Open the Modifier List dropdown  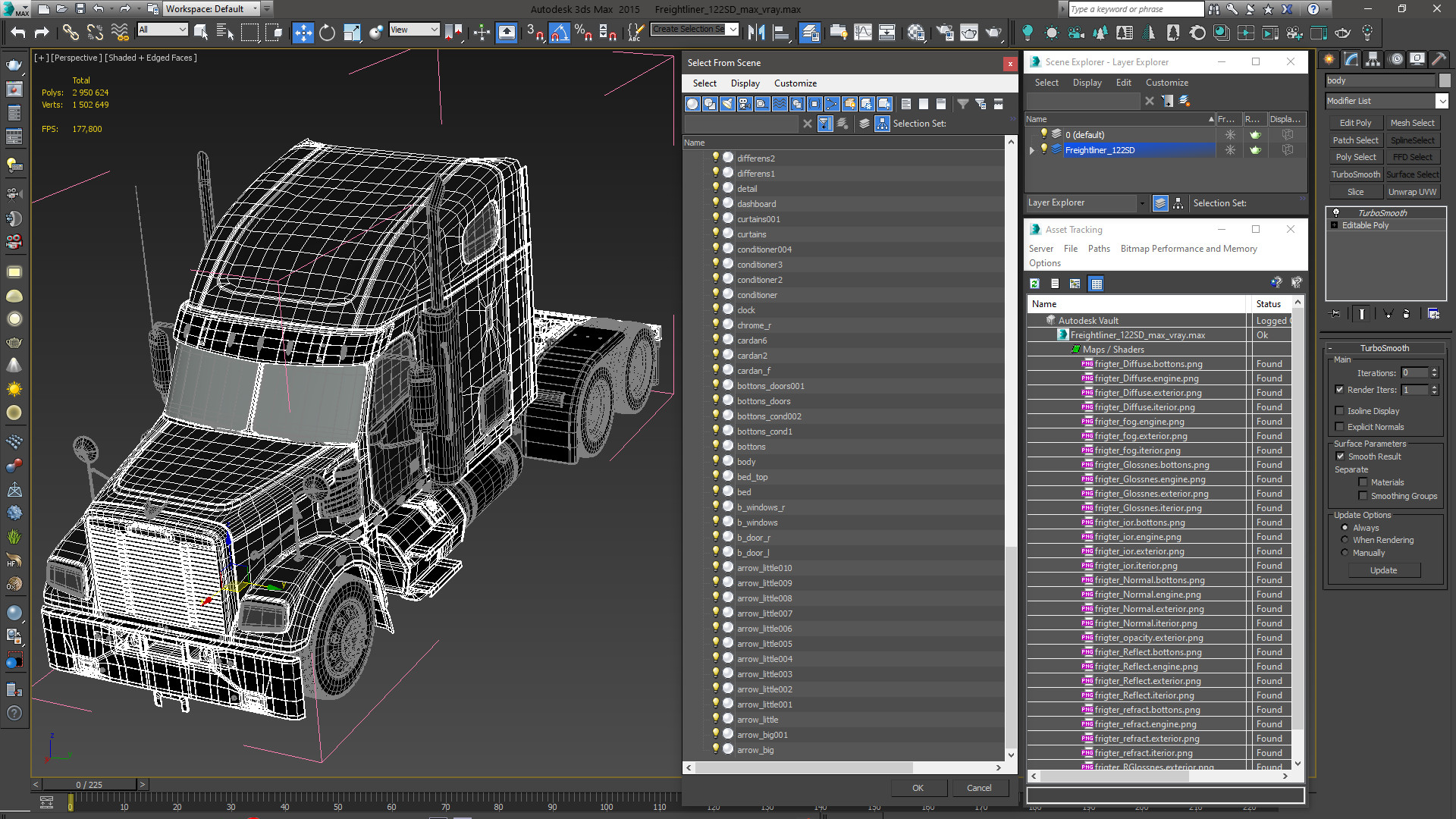1387,101
